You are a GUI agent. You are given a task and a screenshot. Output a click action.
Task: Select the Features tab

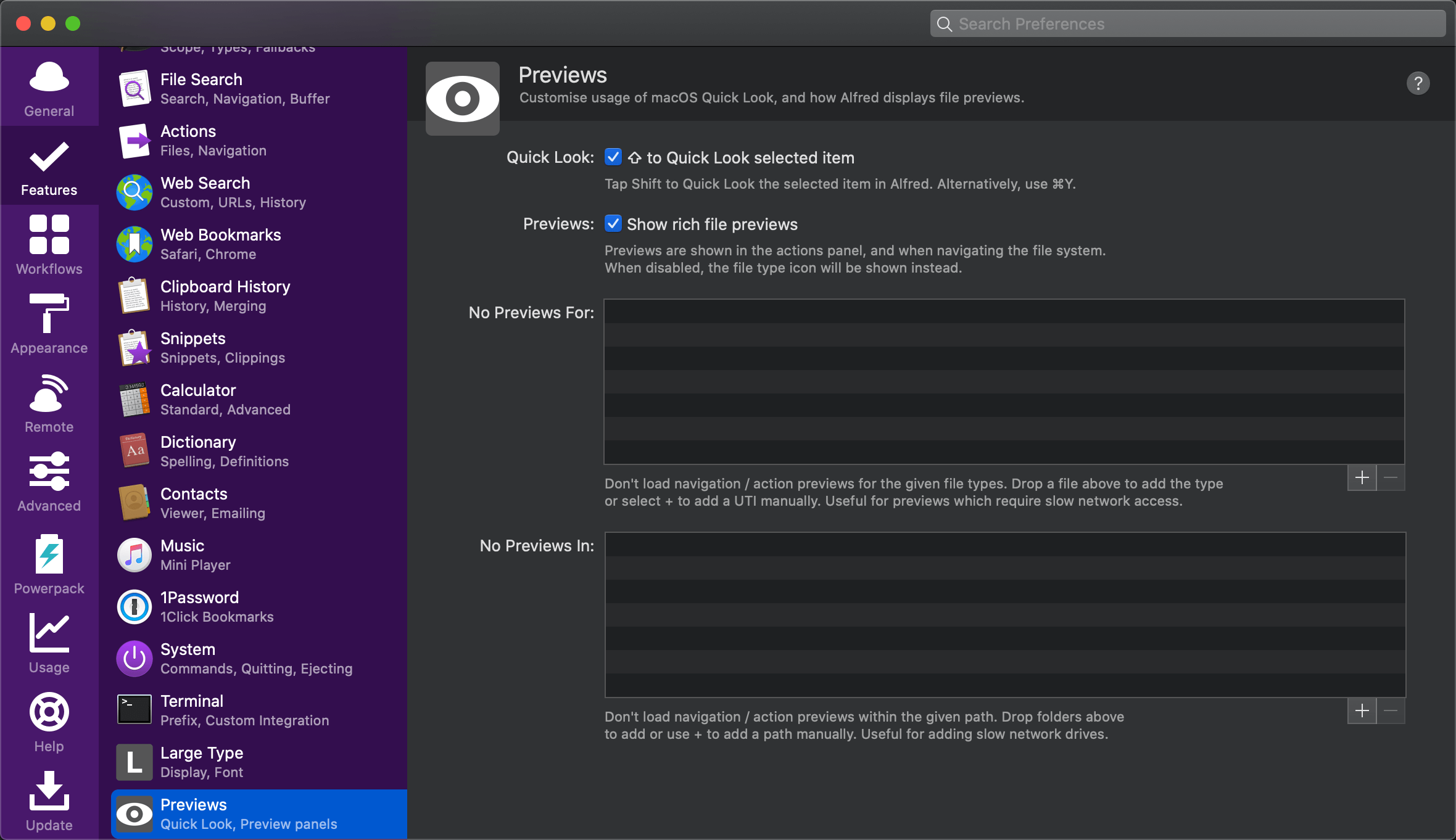[x=49, y=167]
